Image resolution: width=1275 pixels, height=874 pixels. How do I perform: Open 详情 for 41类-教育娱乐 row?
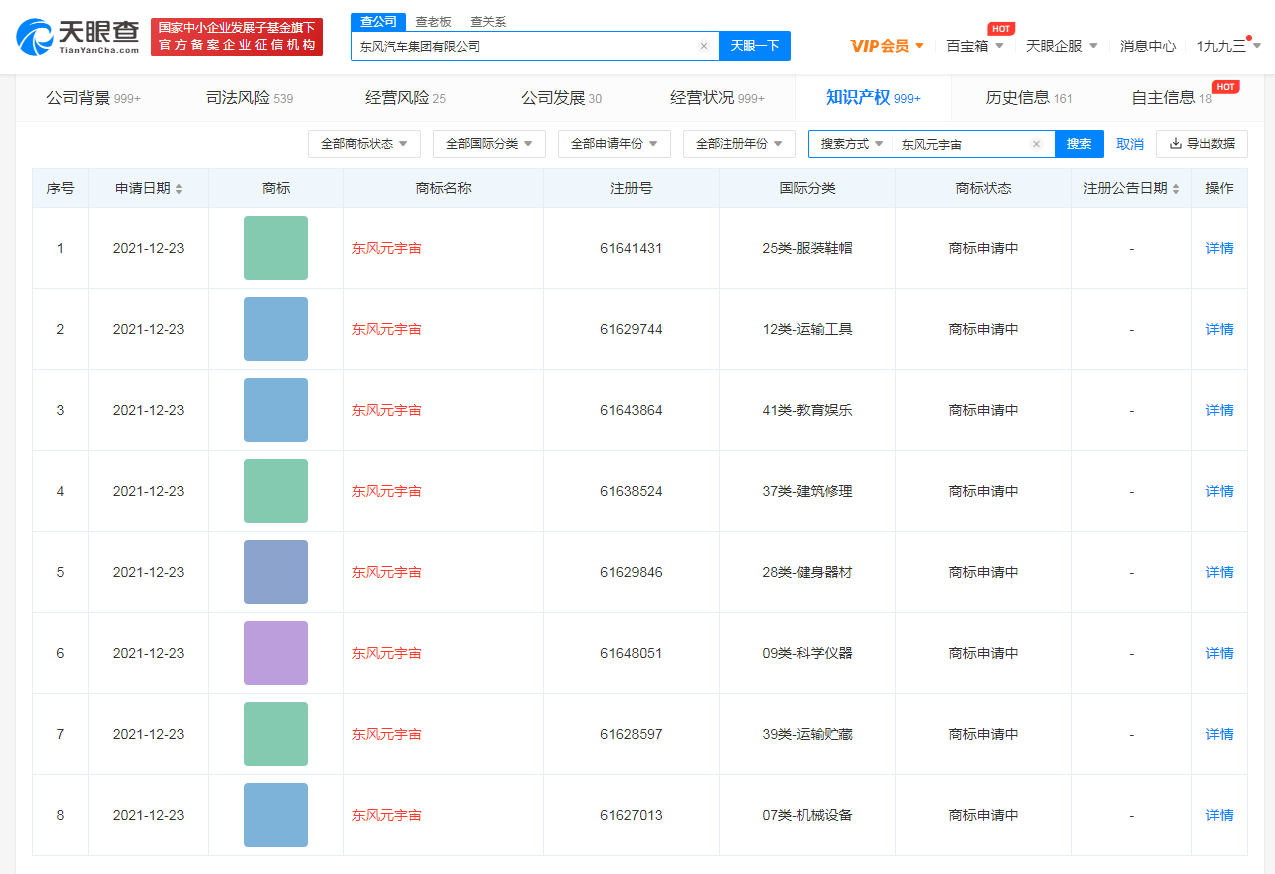1219,410
